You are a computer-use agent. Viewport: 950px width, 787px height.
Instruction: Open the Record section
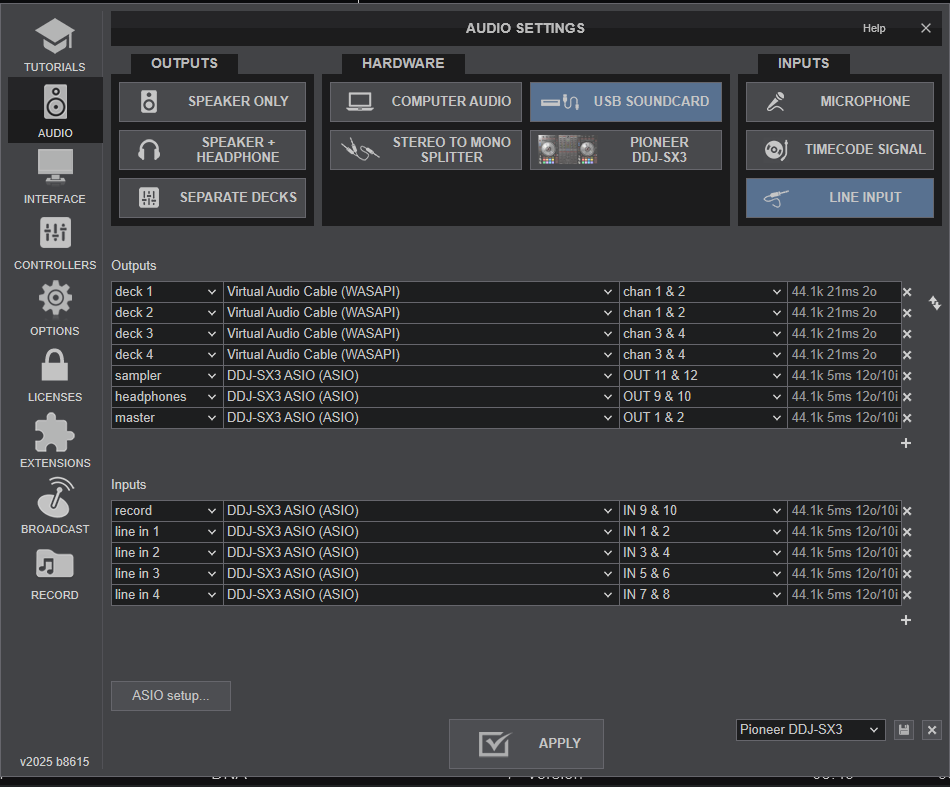[x=55, y=573]
